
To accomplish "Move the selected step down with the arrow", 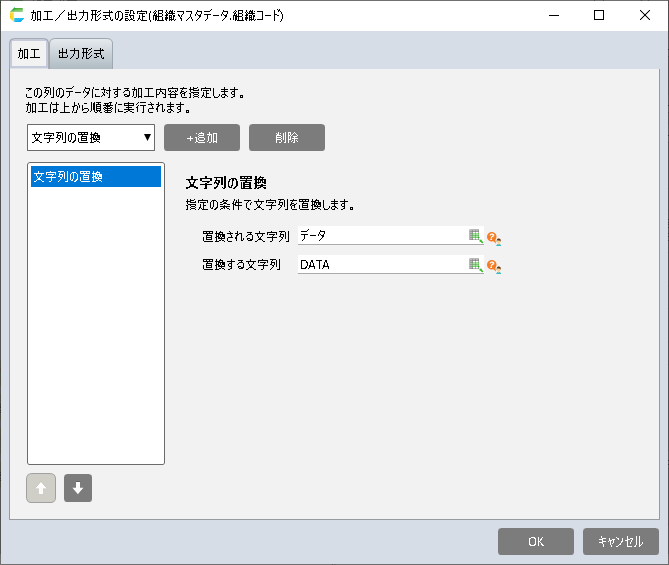I will 78,488.
